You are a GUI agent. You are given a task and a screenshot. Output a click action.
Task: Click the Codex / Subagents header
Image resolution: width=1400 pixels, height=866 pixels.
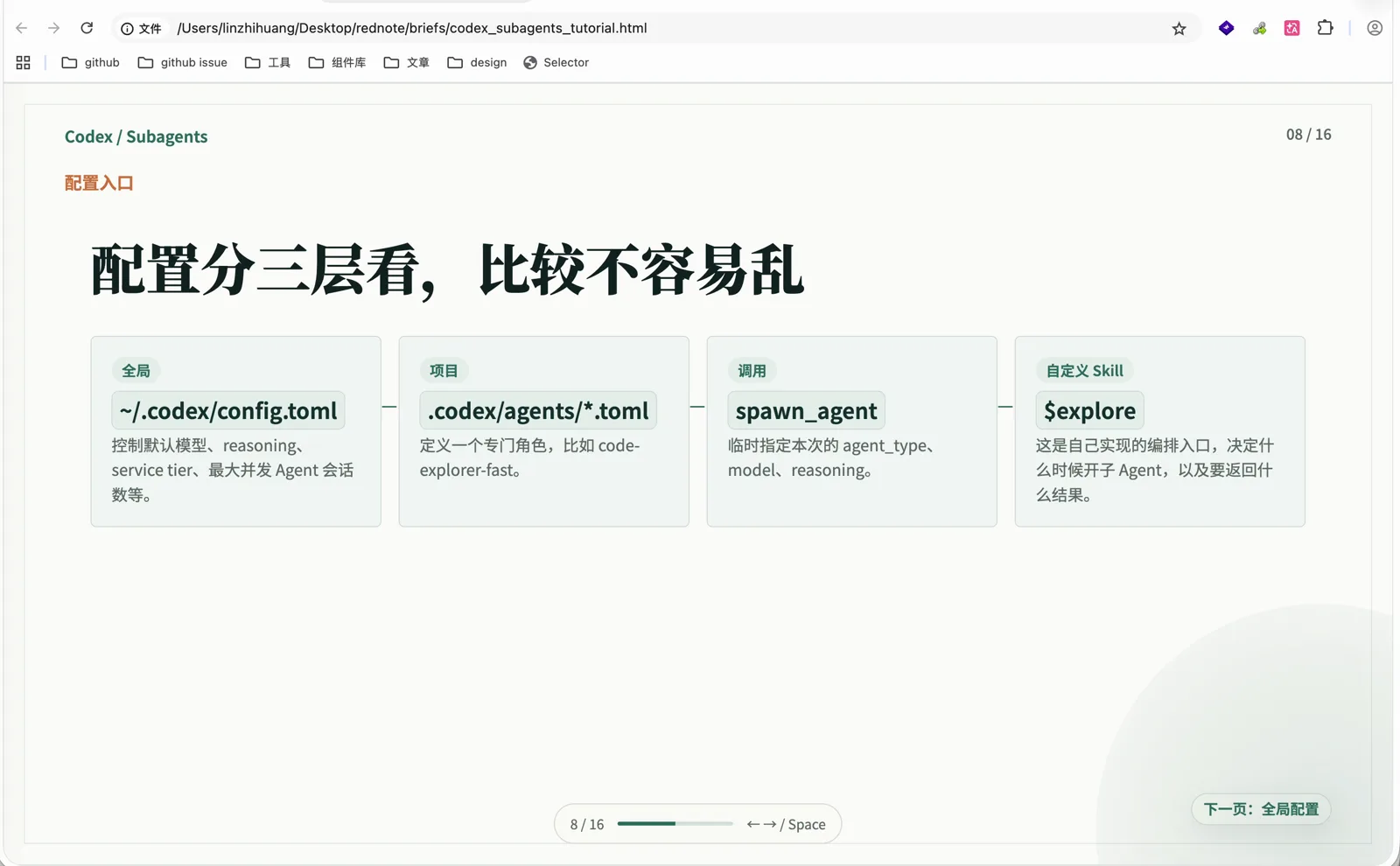[x=136, y=136]
